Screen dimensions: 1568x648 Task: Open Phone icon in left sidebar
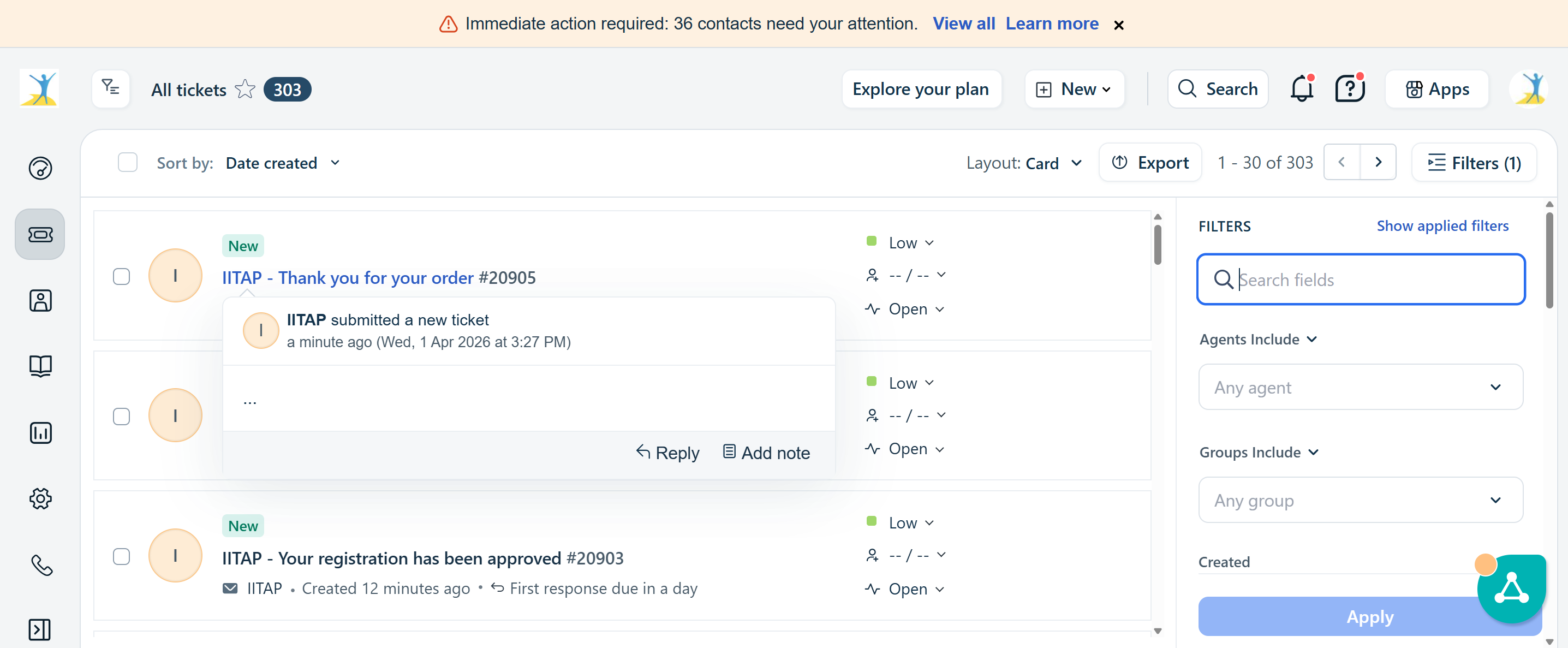click(41, 565)
